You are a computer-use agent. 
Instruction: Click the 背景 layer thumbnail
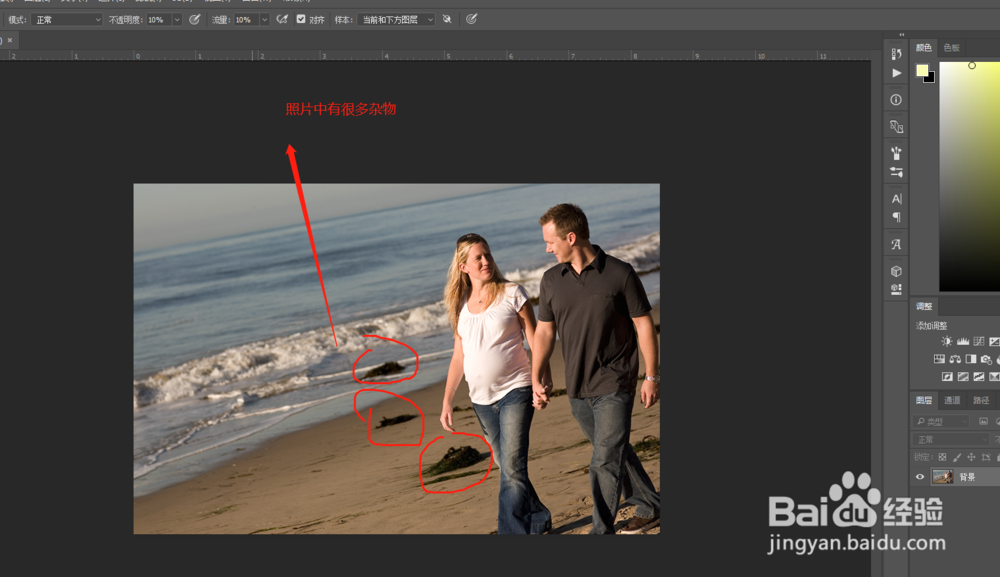[942, 477]
